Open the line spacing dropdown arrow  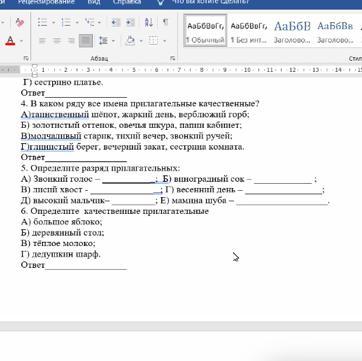tap(113, 41)
